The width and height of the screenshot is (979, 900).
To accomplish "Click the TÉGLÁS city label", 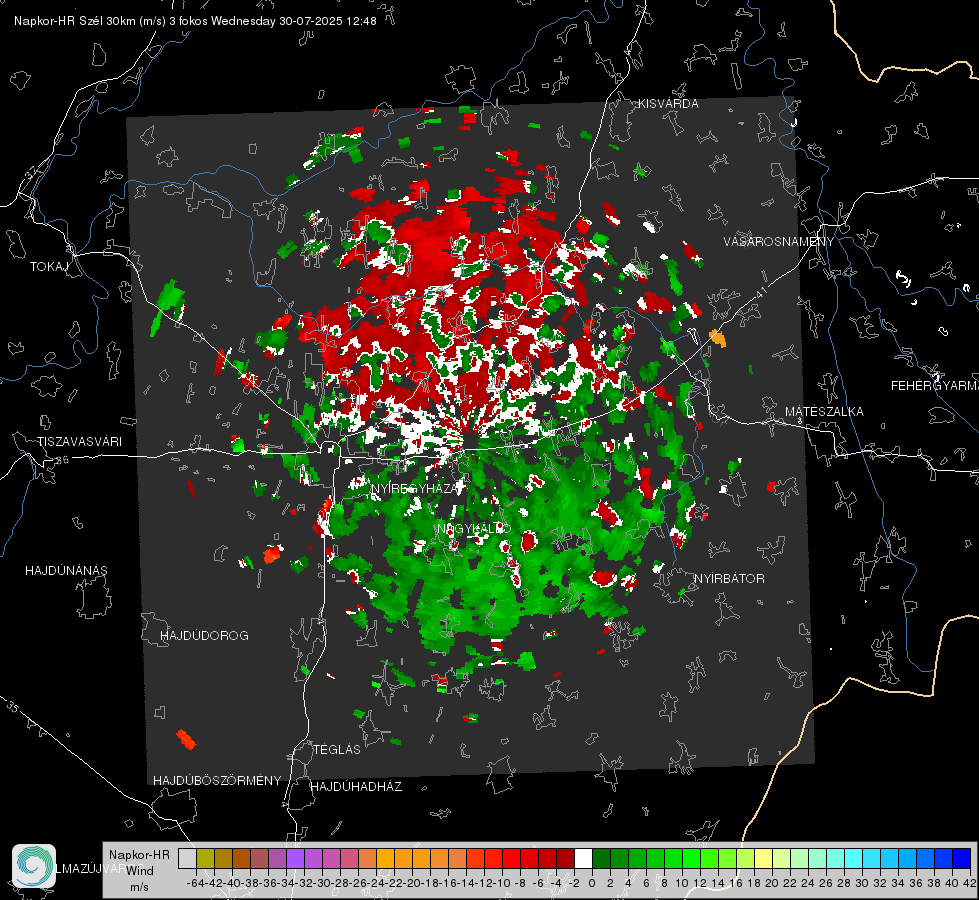I will pyautogui.click(x=337, y=750).
